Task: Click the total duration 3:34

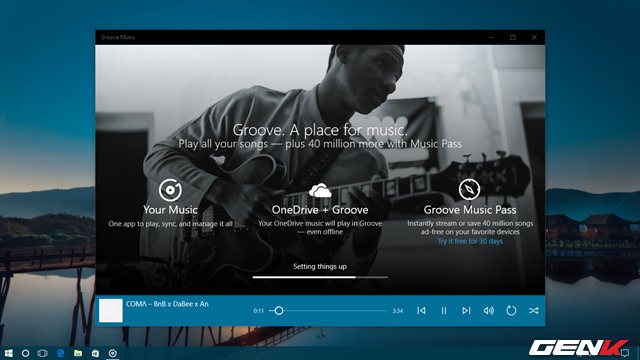Action: tap(398, 311)
